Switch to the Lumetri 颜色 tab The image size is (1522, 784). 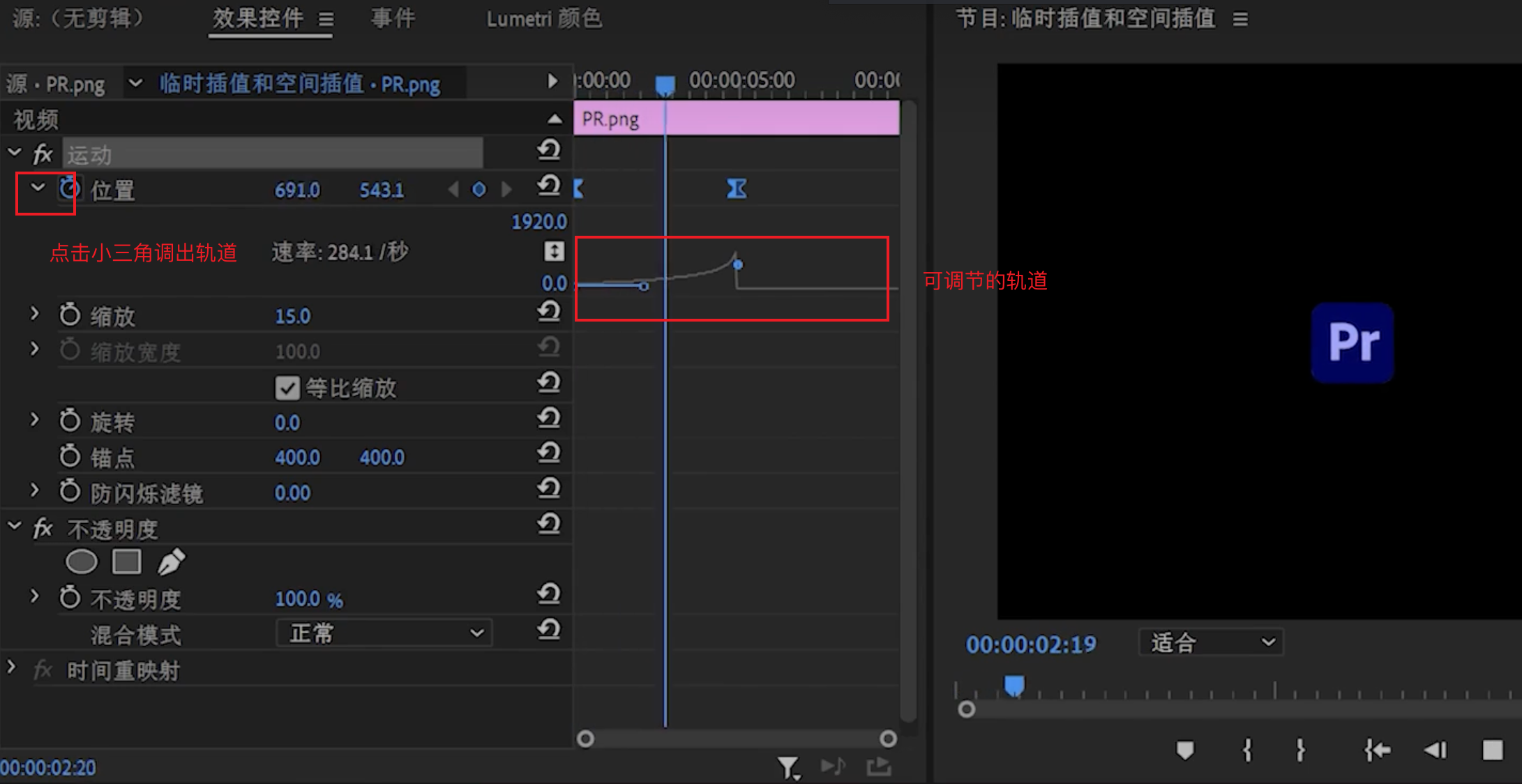pyautogui.click(x=545, y=19)
